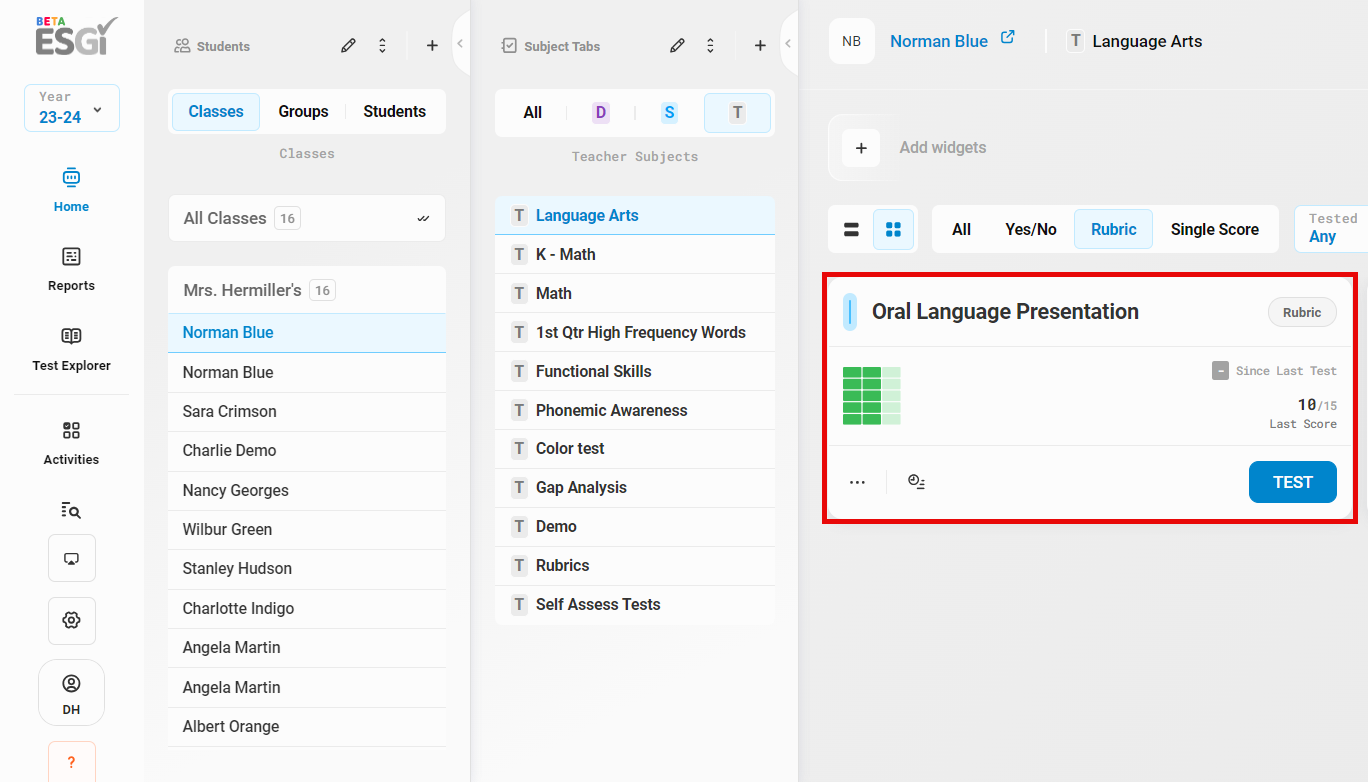
Task: Select the All Classes checkmark toggle
Action: tap(423, 219)
